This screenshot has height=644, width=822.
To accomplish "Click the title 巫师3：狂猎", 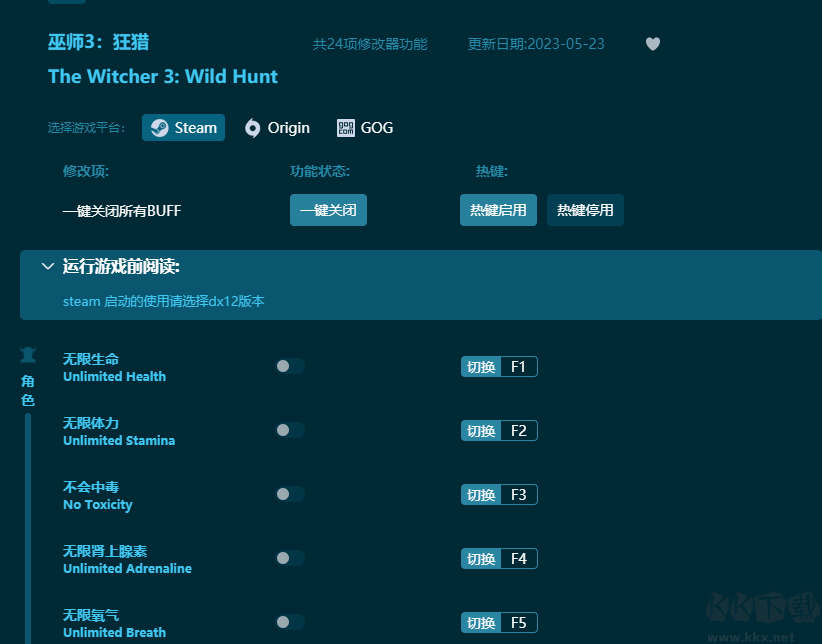I will tap(99, 42).
